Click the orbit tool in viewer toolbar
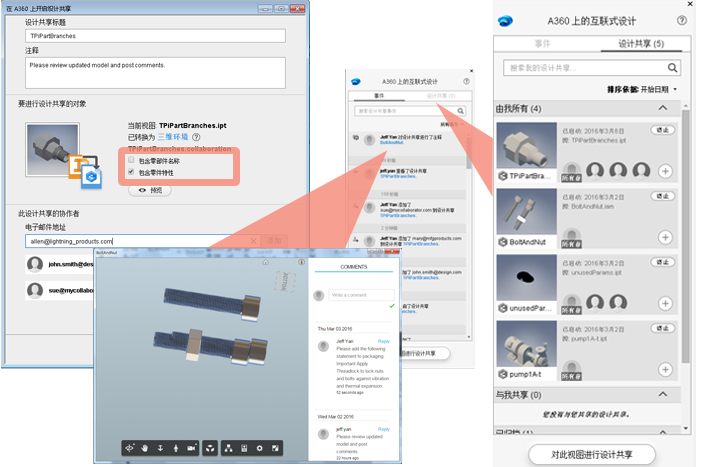701x467 pixels. pos(130,448)
